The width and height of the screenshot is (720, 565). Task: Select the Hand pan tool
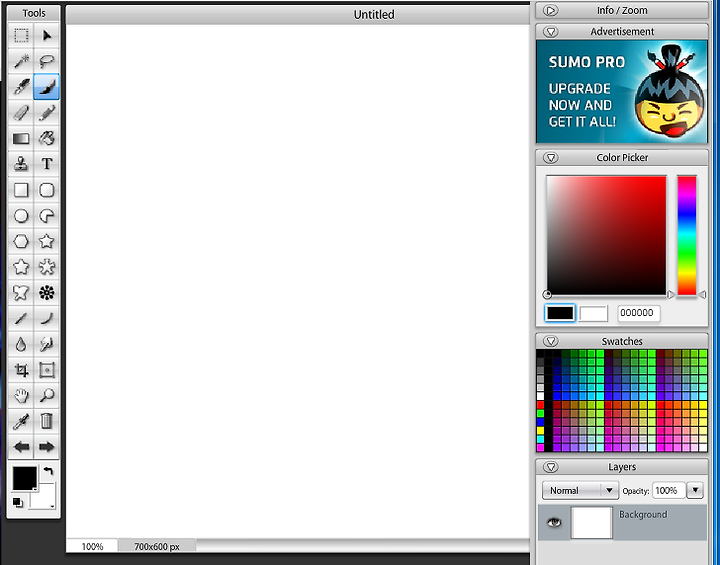click(21, 396)
